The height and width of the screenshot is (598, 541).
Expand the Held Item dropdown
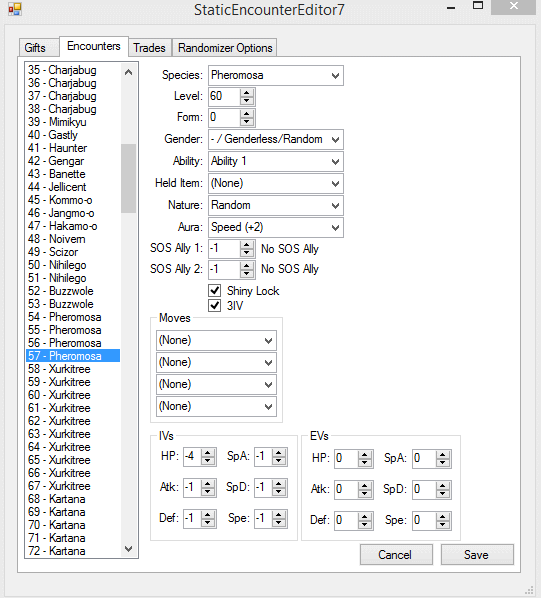(276, 183)
